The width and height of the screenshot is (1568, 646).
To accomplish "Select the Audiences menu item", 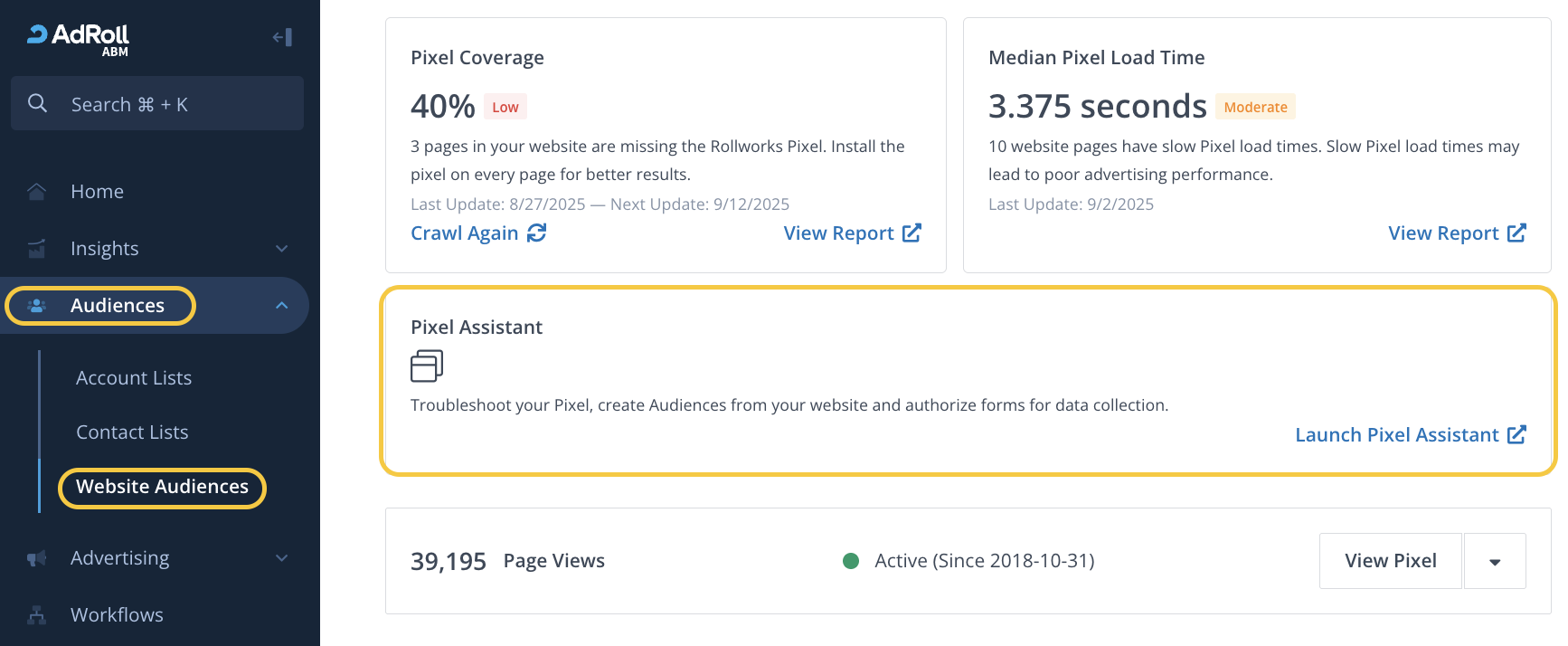I will (118, 306).
